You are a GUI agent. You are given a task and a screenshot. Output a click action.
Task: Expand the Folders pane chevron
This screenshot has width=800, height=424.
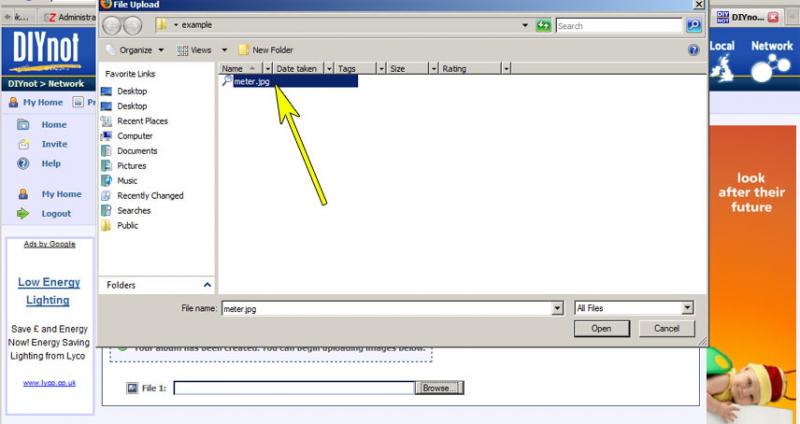pyautogui.click(x=207, y=285)
